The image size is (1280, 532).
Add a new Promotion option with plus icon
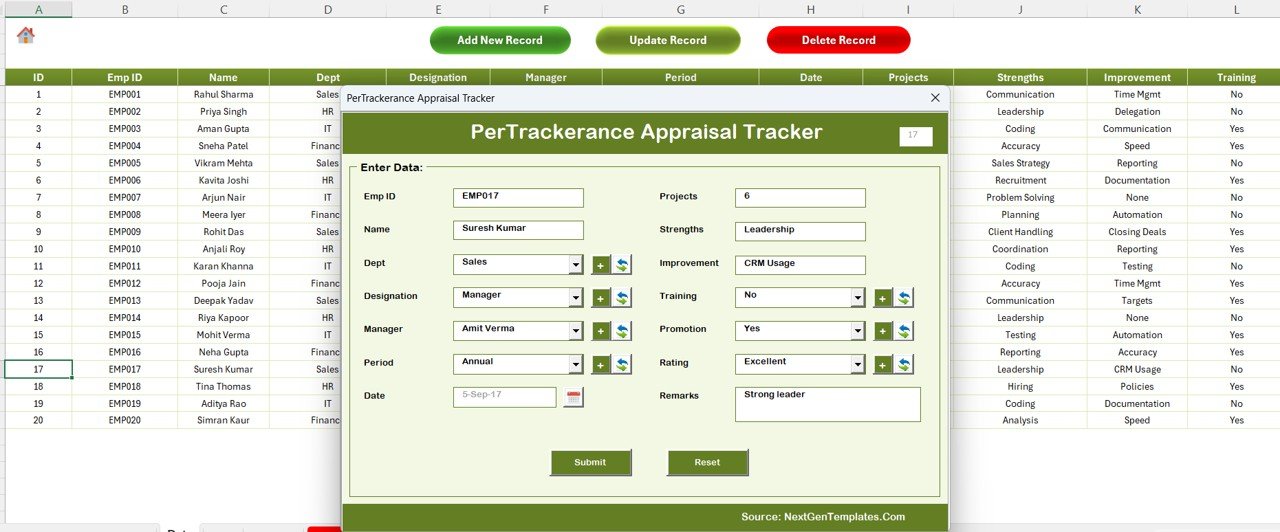[883, 331]
